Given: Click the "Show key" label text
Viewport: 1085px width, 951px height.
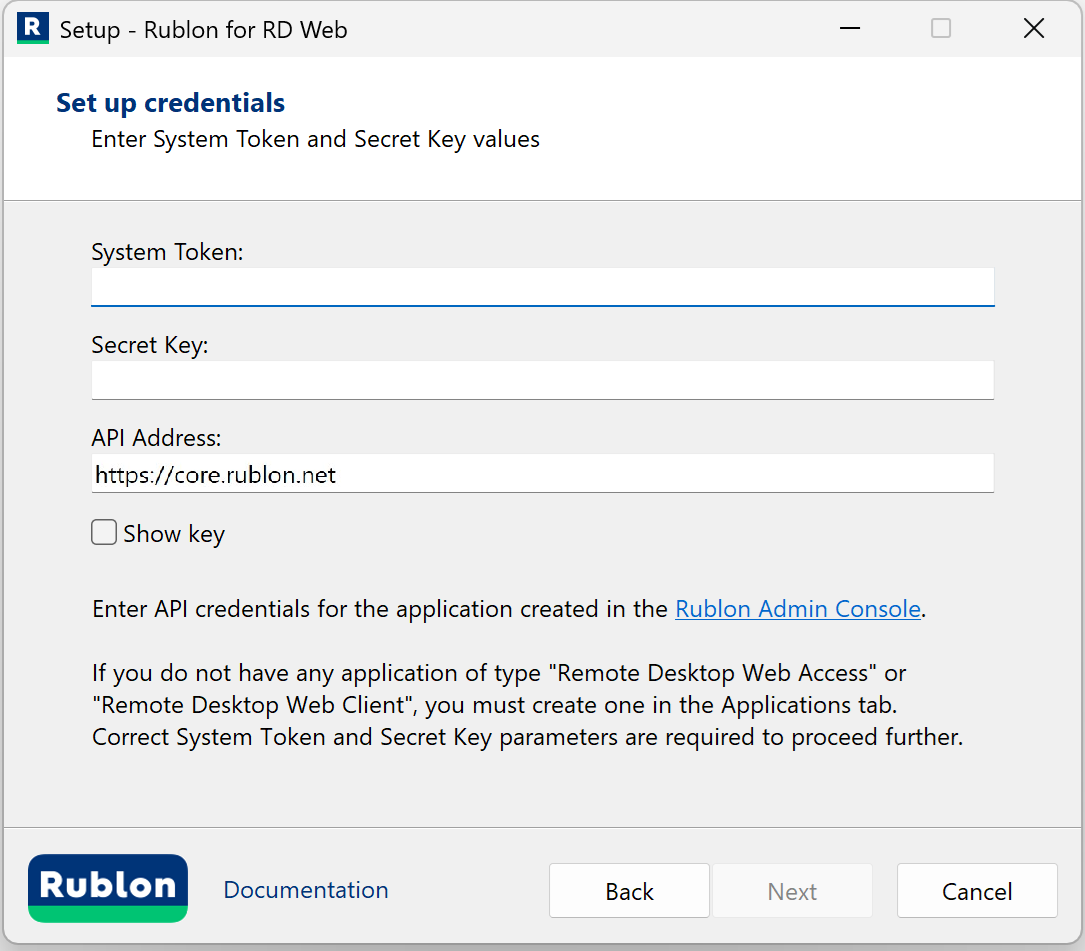Looking at the screenshot, I should 174,534.
